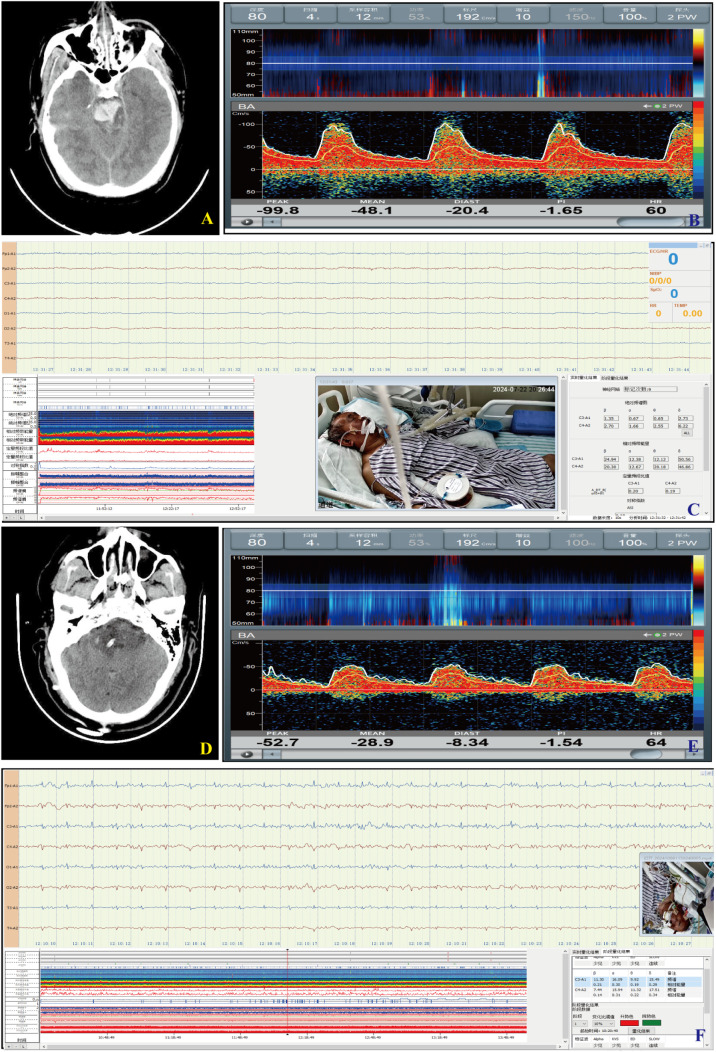
Task: Select the HR value 64
Action: [656, 742]
